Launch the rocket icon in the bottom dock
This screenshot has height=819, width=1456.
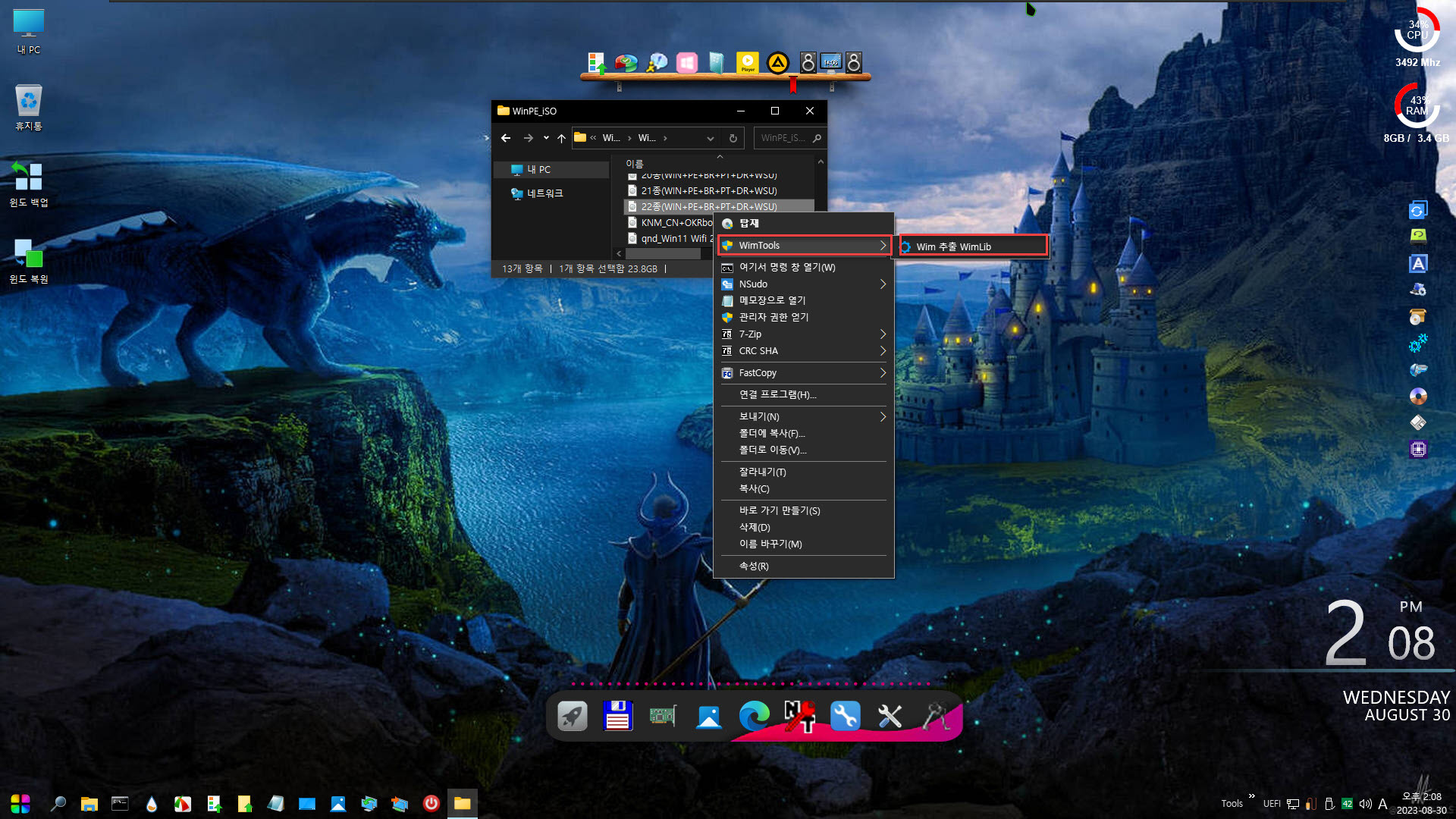[x=573, y=716]
